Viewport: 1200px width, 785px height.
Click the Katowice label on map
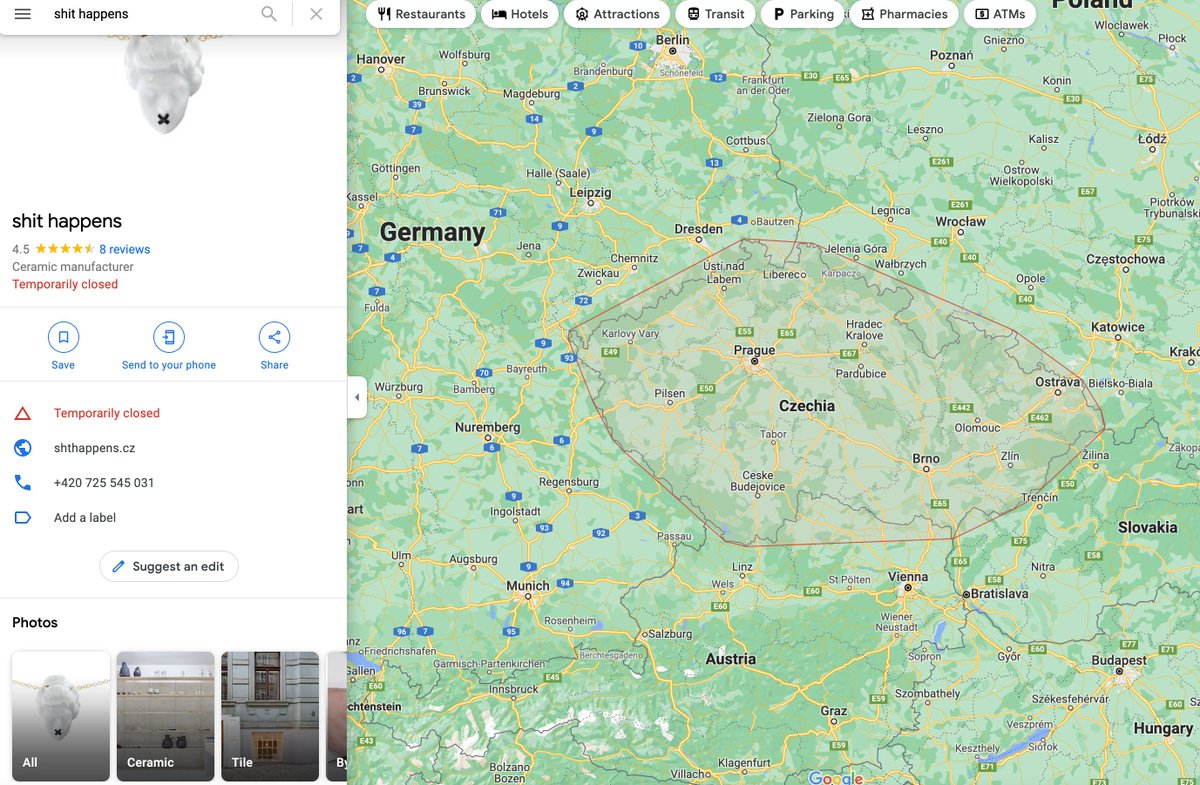pos(1117,327)
